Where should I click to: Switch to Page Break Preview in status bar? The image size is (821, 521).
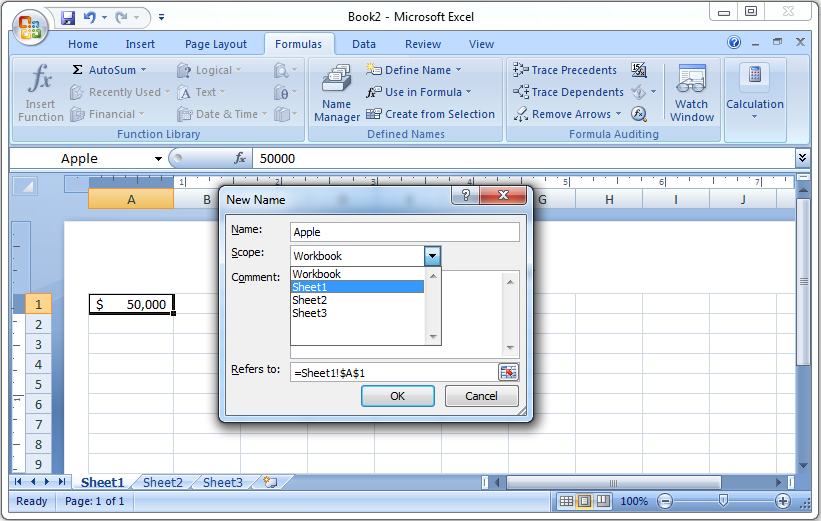(603, 502)
